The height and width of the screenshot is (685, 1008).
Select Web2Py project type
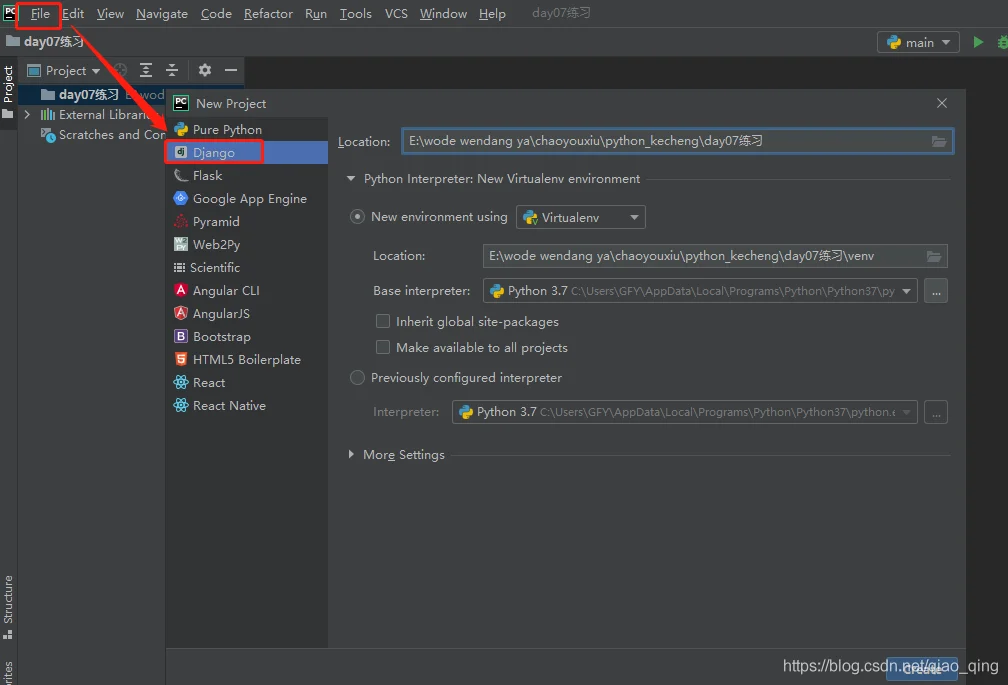click(x=247, y=244)
